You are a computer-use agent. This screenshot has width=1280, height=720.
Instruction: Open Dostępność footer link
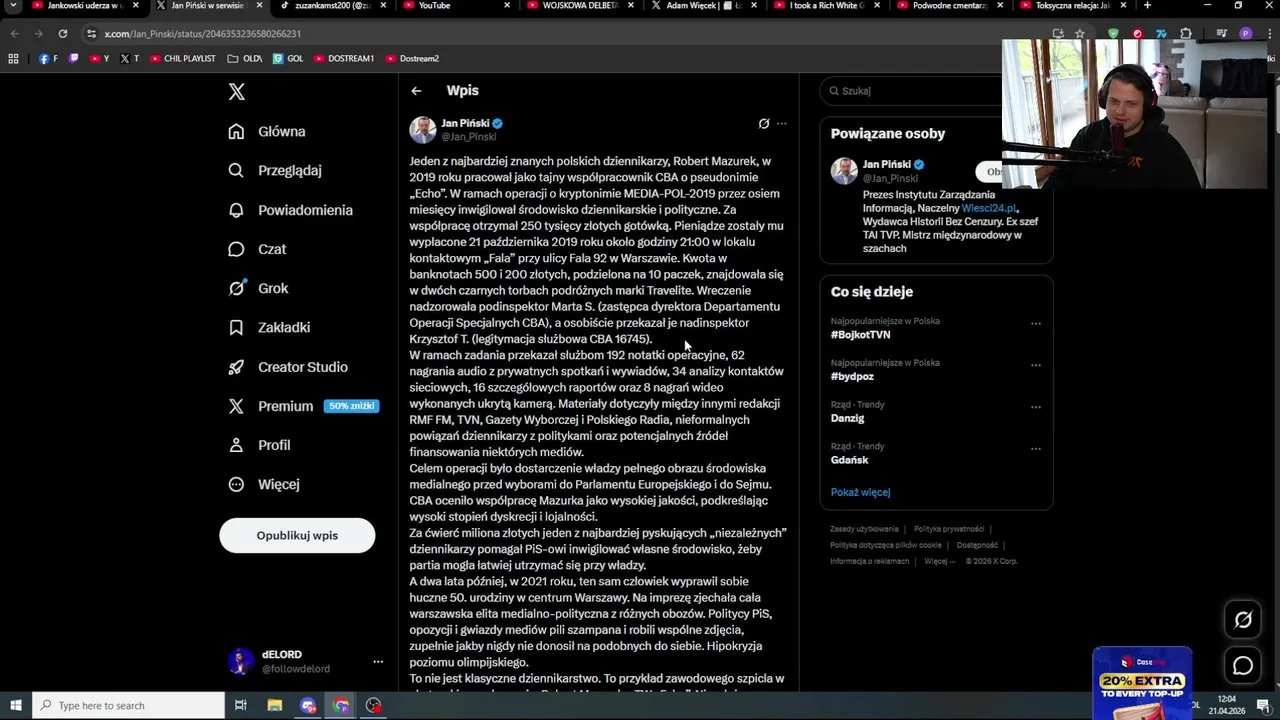(977, 545)
